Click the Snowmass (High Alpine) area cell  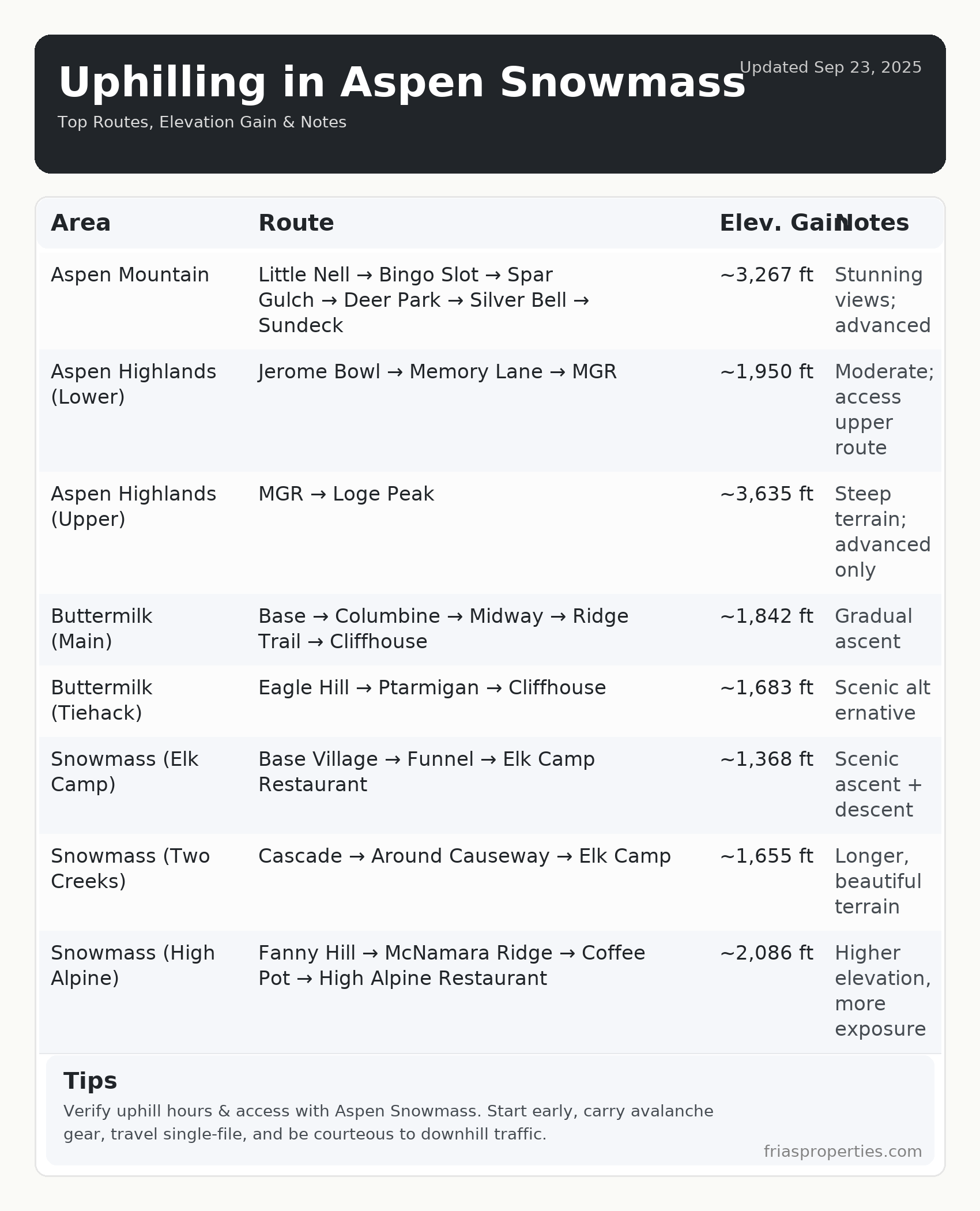pos(133,965)
